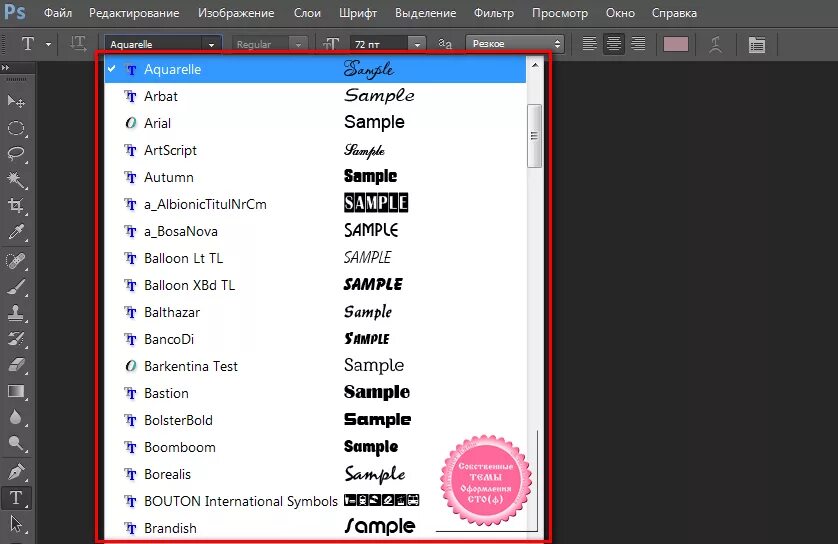This screenshot has width=838, height=544.
Task: Select the Magic Wand tool
Action: [x=16, y=180]
